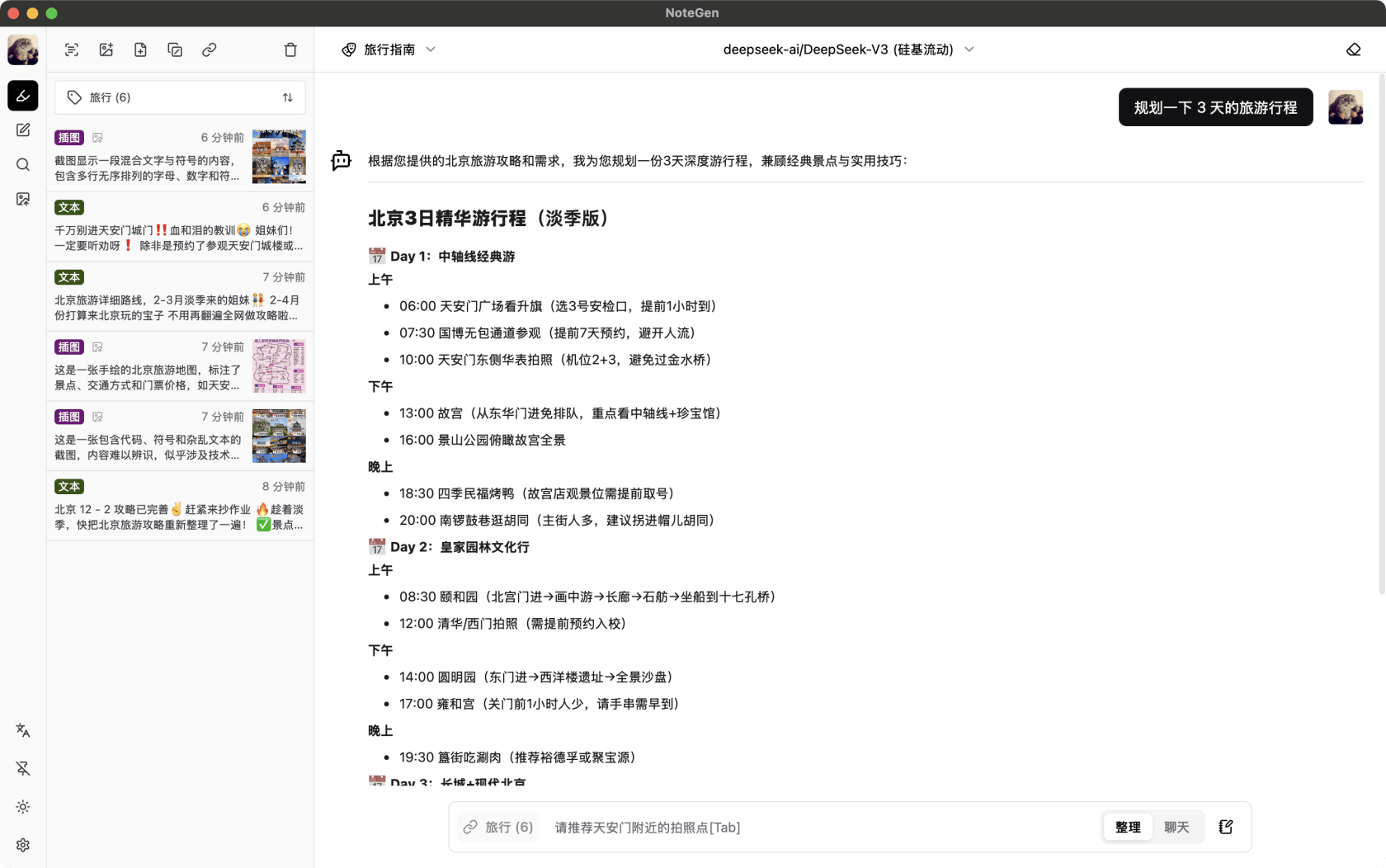Toggle the theme brightness icon

coord(22,807)
